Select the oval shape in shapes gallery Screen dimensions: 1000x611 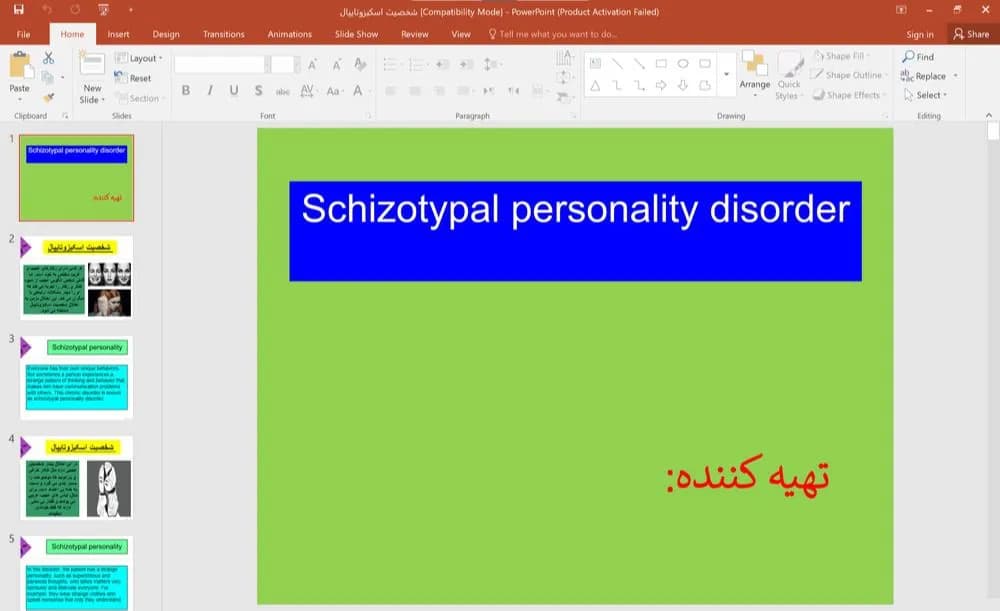[683, 63]
